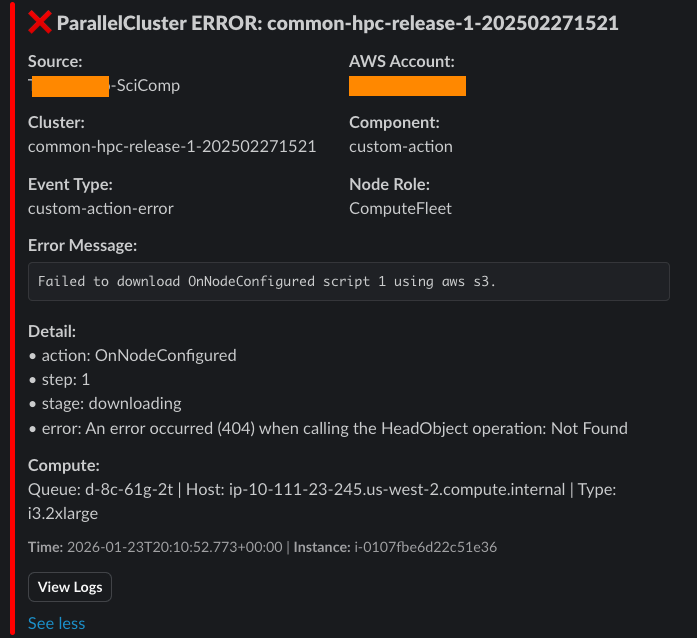
Task: Click the red X error icon
Action: coord(40,22)
